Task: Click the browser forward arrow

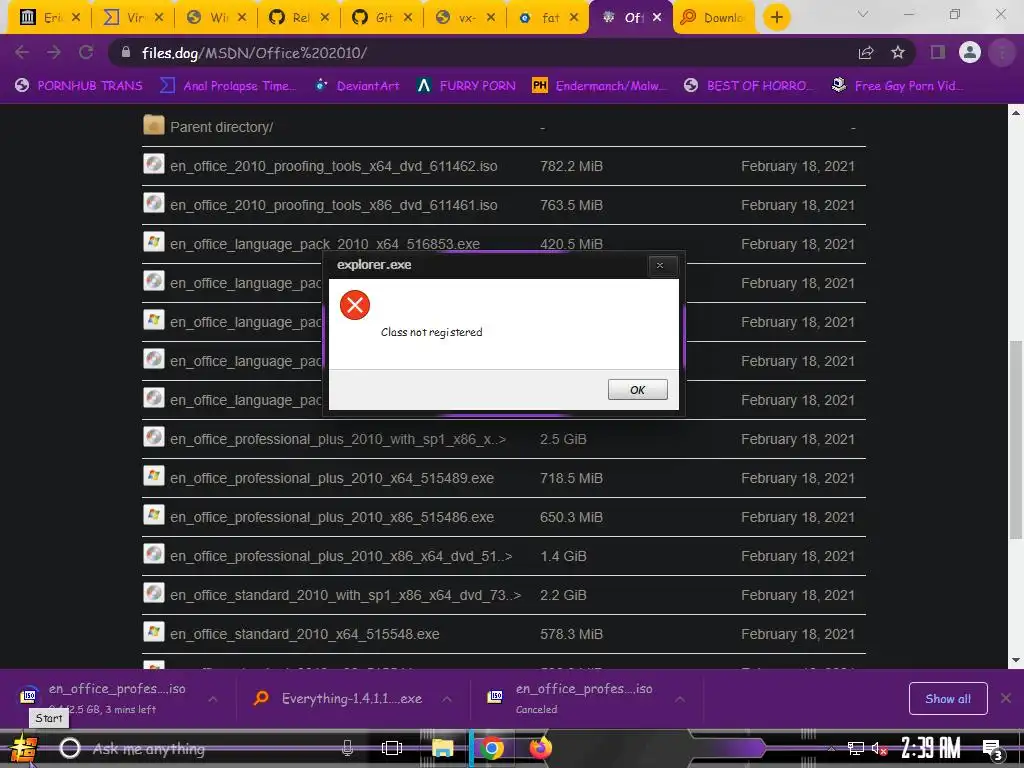Action: [54, 52]
